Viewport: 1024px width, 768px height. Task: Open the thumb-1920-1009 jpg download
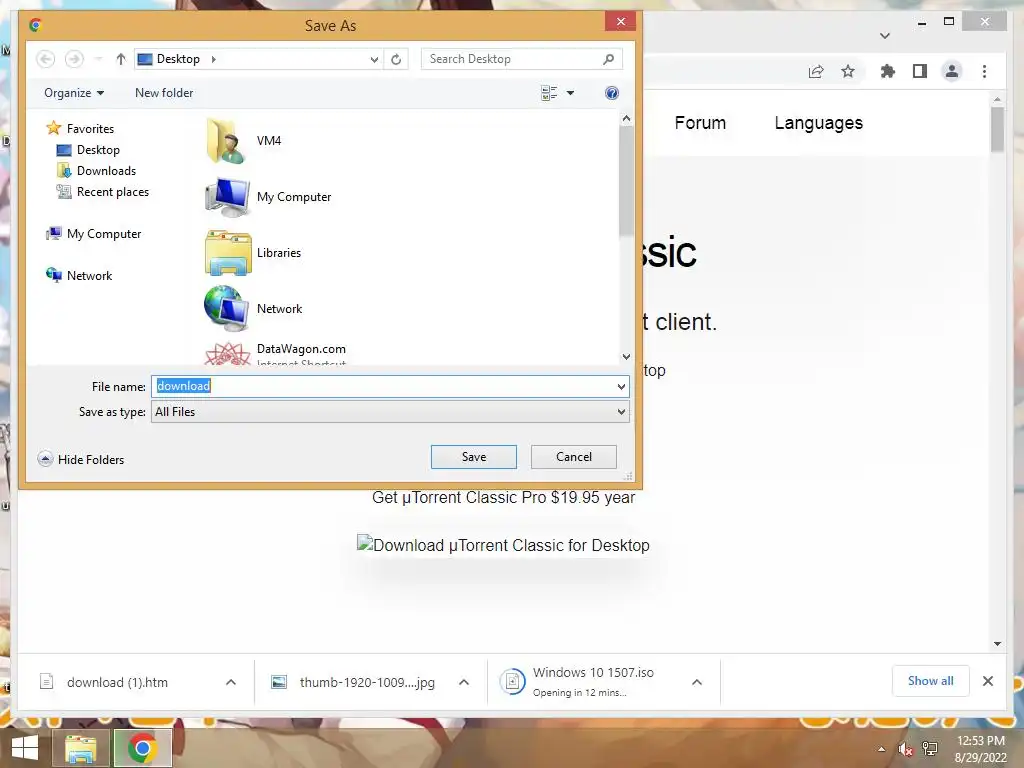point(366,682)
